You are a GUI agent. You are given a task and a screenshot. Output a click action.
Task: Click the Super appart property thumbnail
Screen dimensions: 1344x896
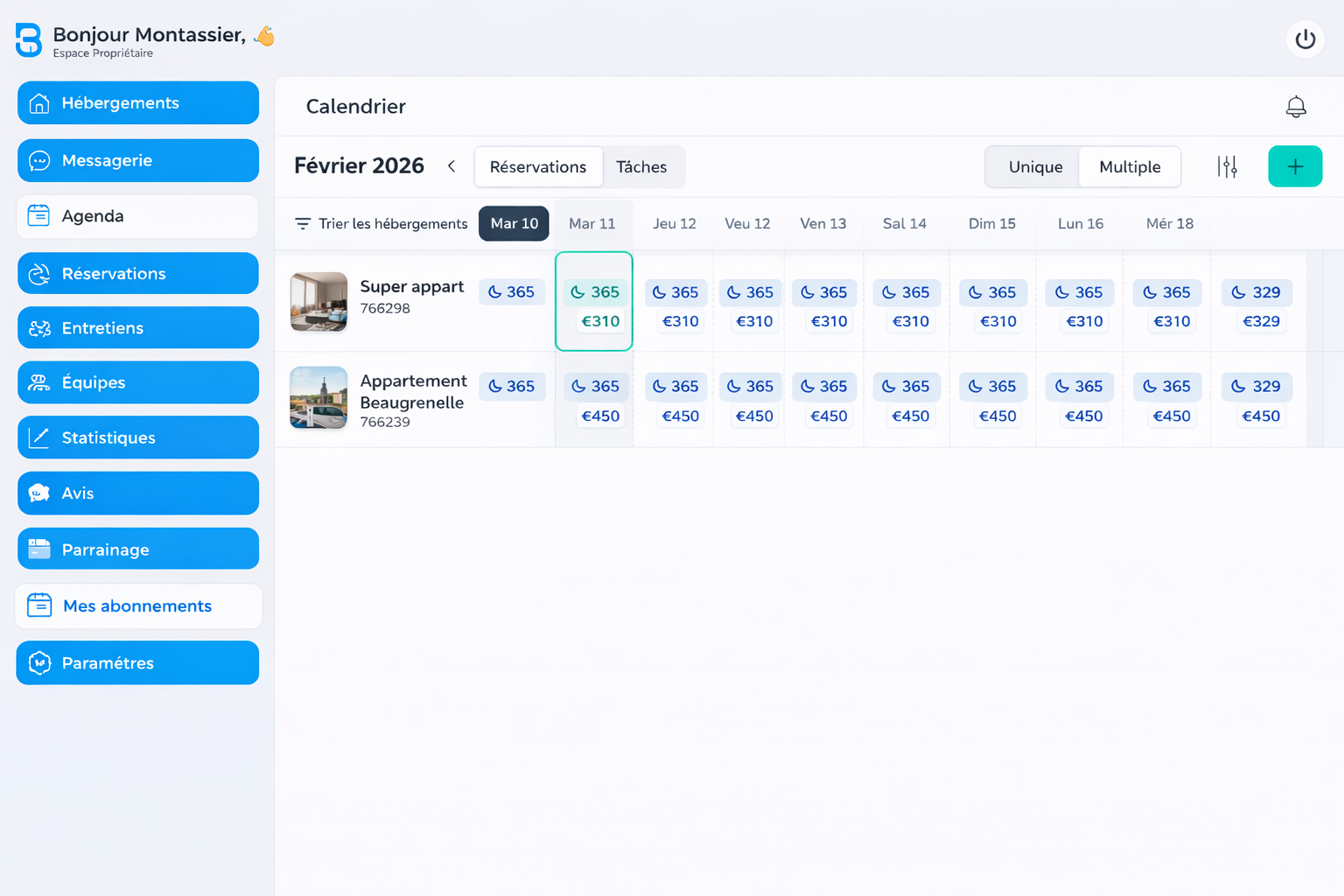318,302
